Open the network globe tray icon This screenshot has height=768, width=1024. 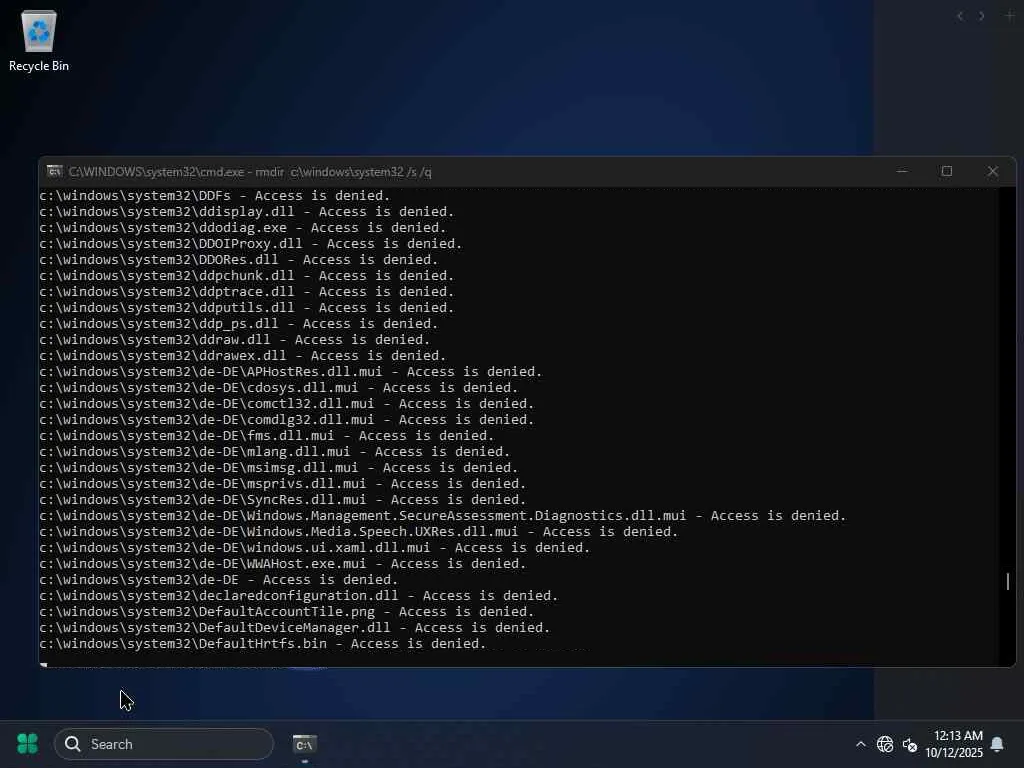pyautogui.click(x=885, y=744)
